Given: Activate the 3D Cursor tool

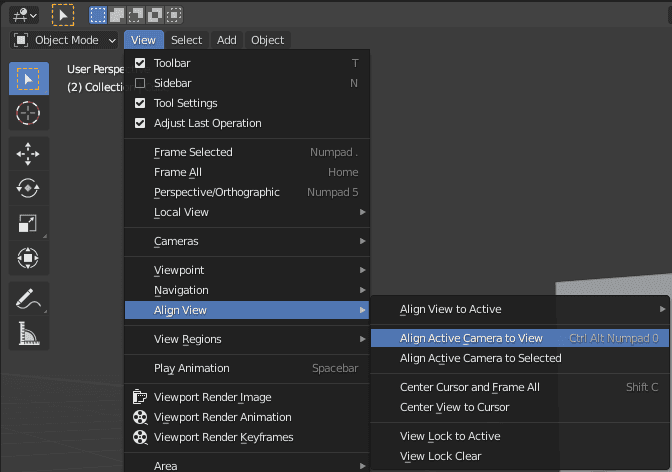Looking at the screenshot, I should [28, 113].
